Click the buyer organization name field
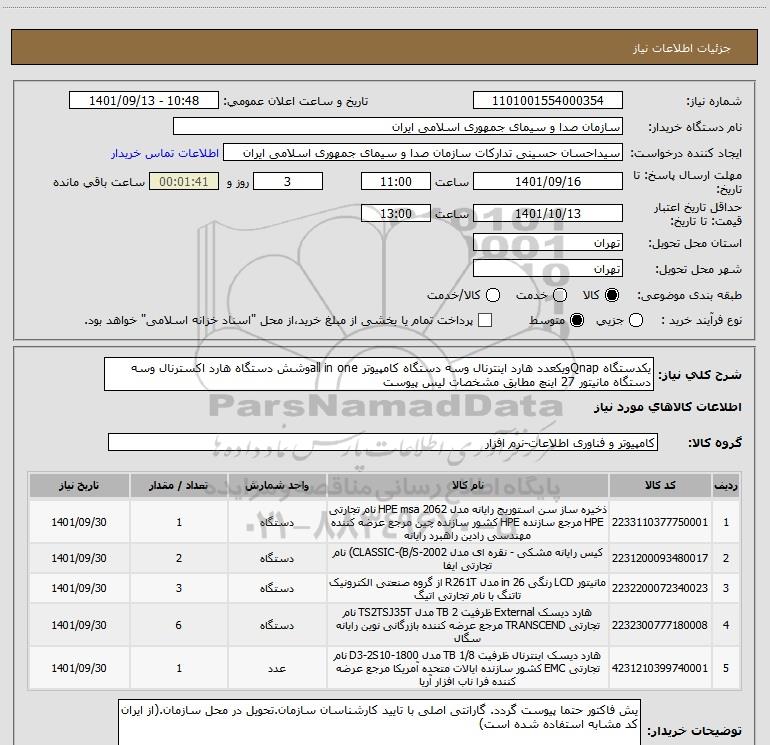This screenshot has width=770, height=745. pos(398,127)
